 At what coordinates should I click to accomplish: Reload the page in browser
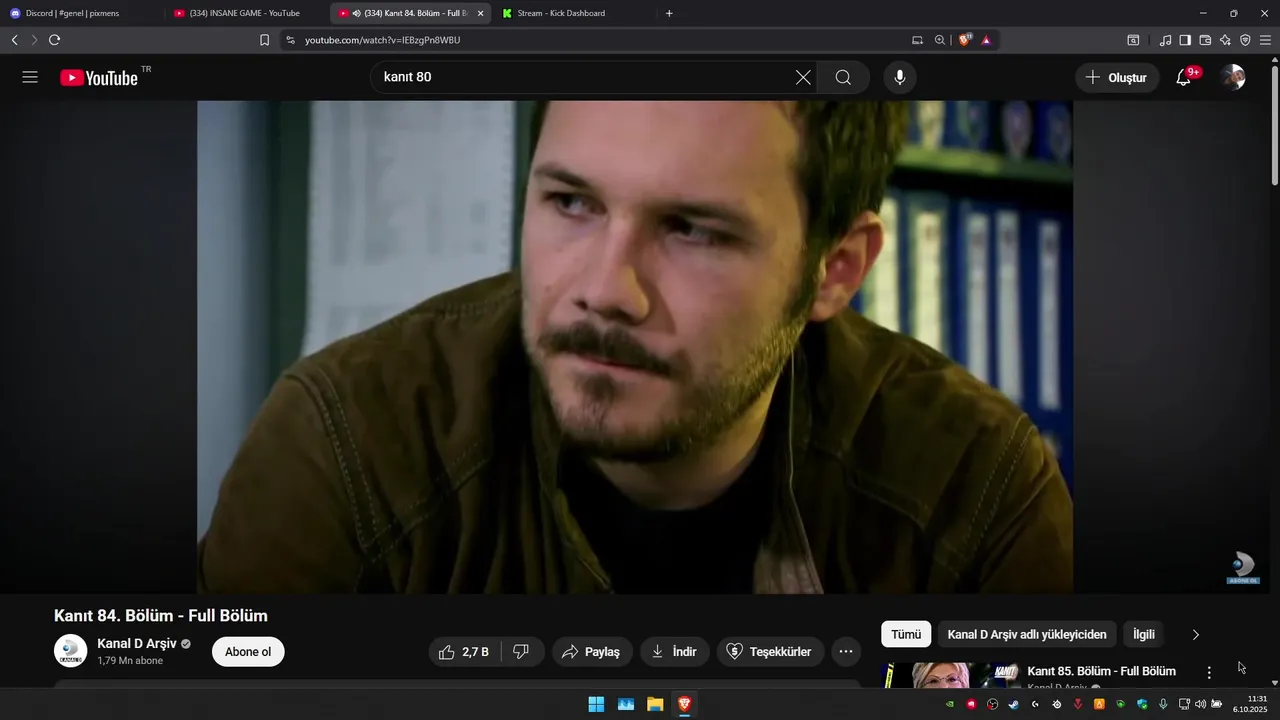54,40
